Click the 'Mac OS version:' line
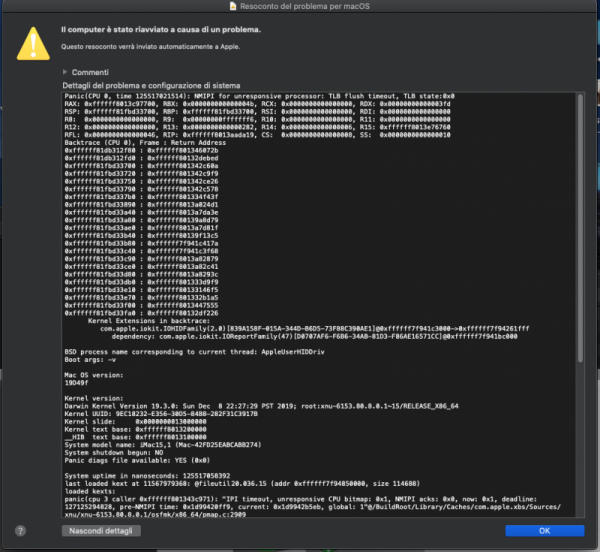The image size is (600, 552). (x=94, y=375)
